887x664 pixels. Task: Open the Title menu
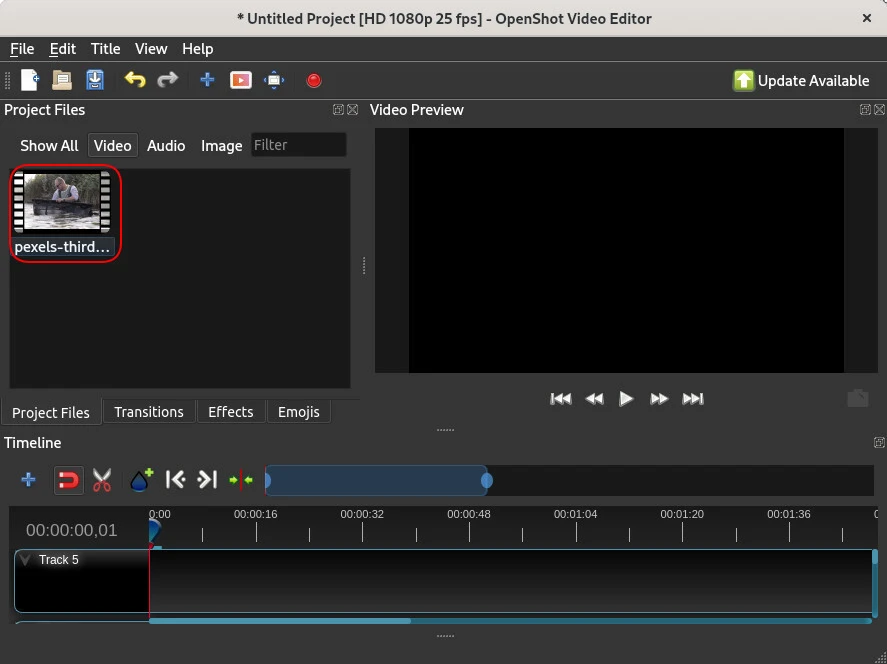coord(105,48)
